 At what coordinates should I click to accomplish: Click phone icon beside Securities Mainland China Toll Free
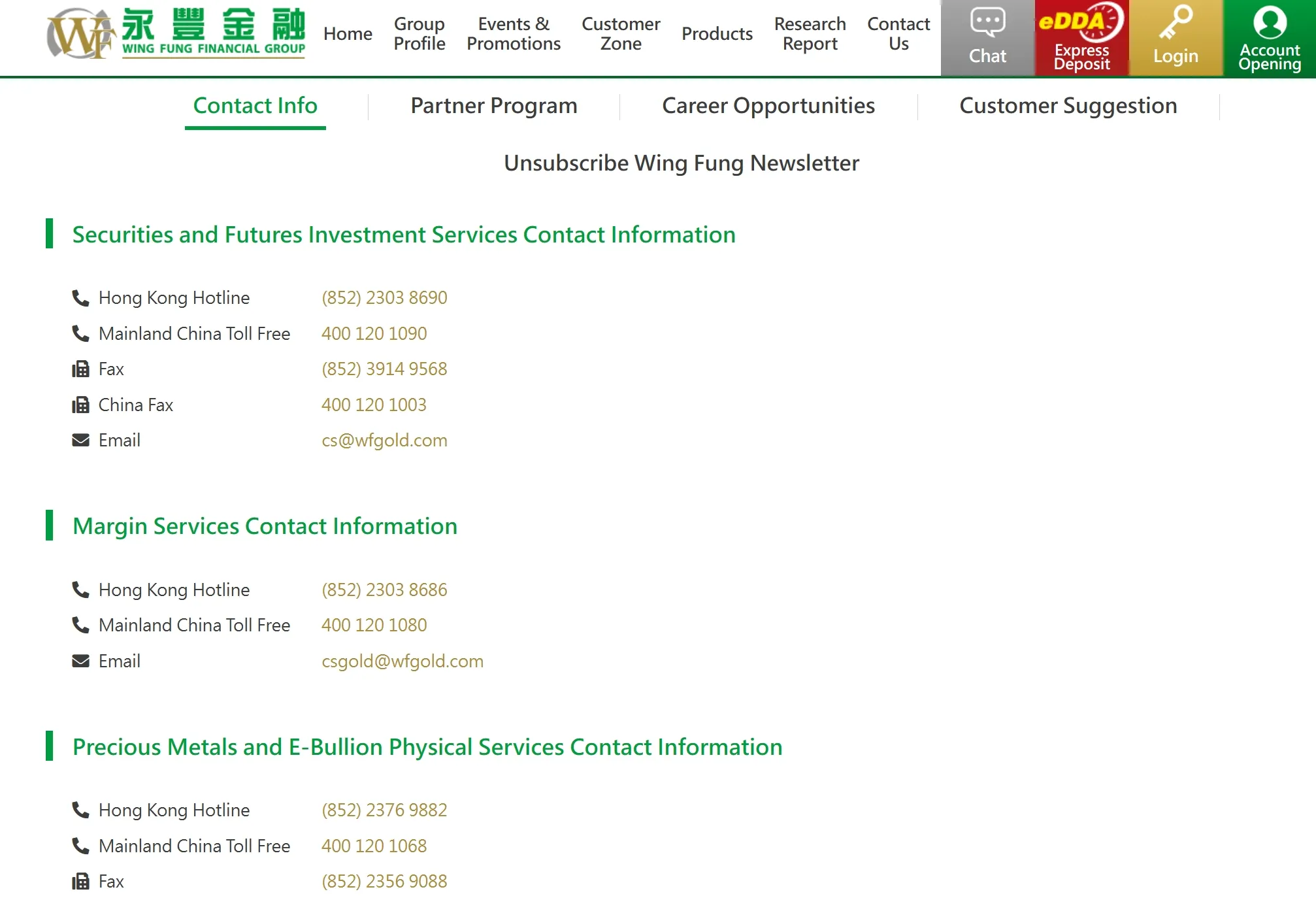pos(80,334)
